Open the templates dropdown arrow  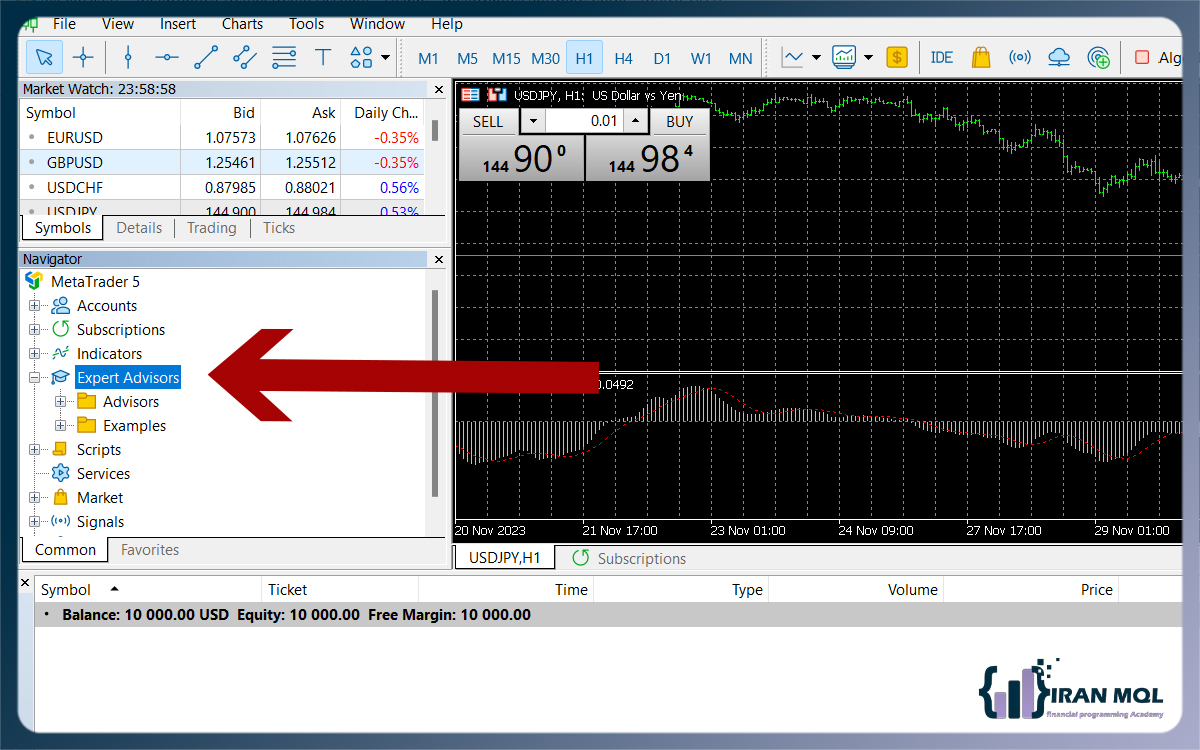(x=868, y=58)
